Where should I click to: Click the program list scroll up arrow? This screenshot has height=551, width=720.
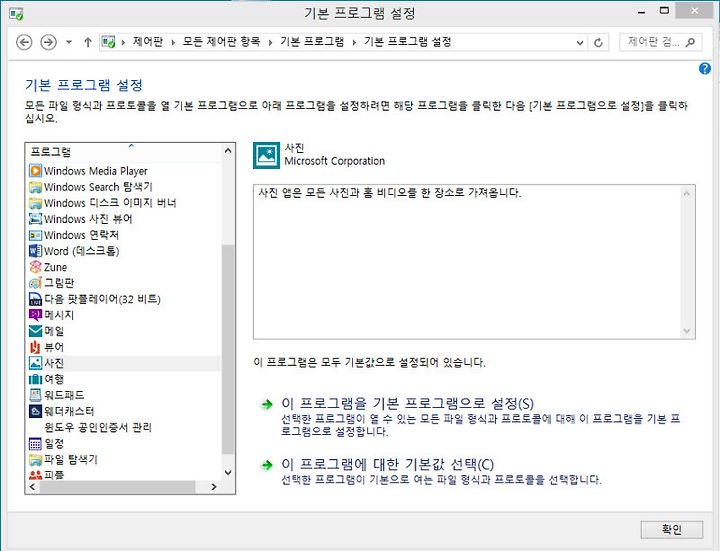[x=228, y=151]
